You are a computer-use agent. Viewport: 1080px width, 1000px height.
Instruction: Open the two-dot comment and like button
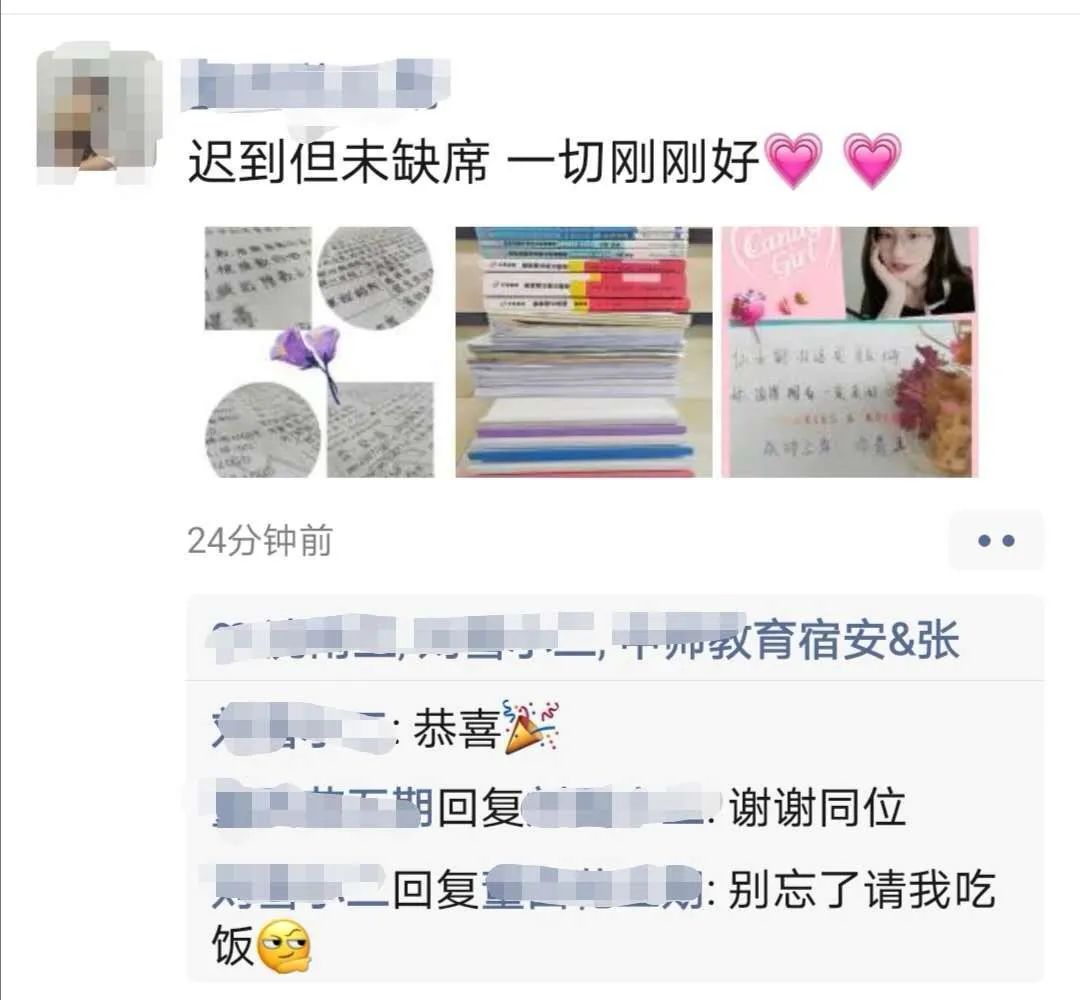point(996,541)
